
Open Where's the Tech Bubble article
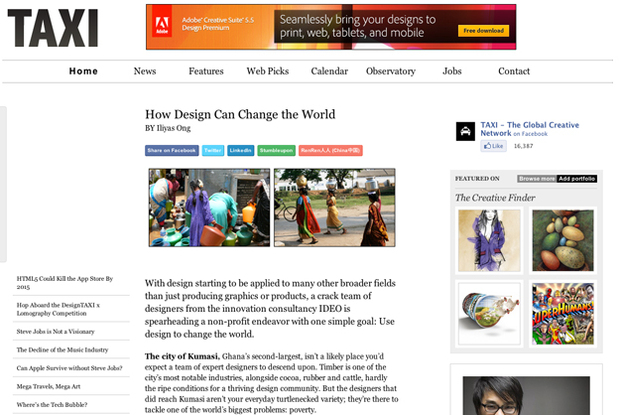click(x=52, y=404)
